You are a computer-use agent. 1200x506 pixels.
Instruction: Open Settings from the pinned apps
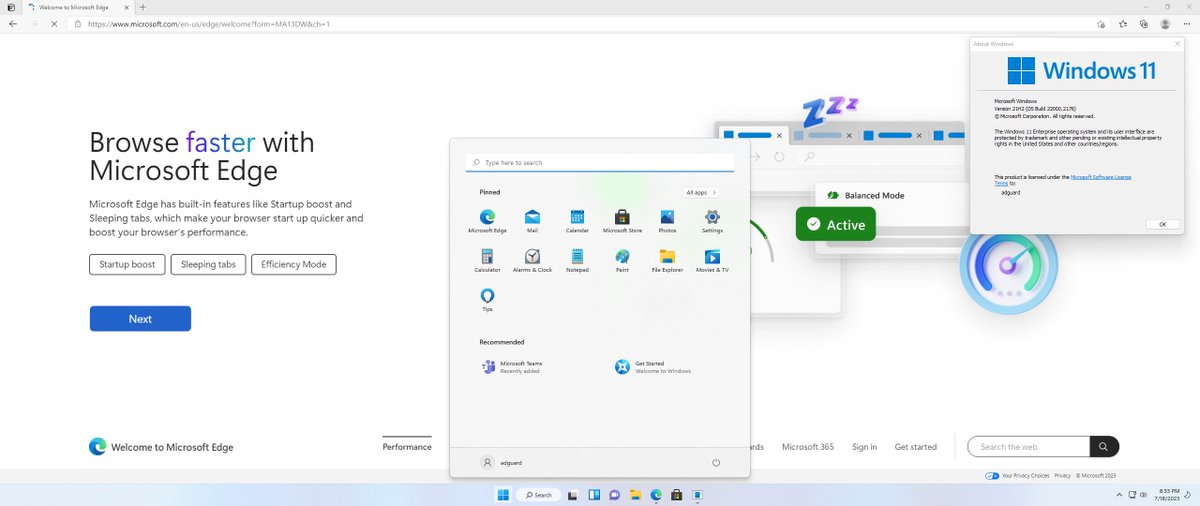coord(712,220)
